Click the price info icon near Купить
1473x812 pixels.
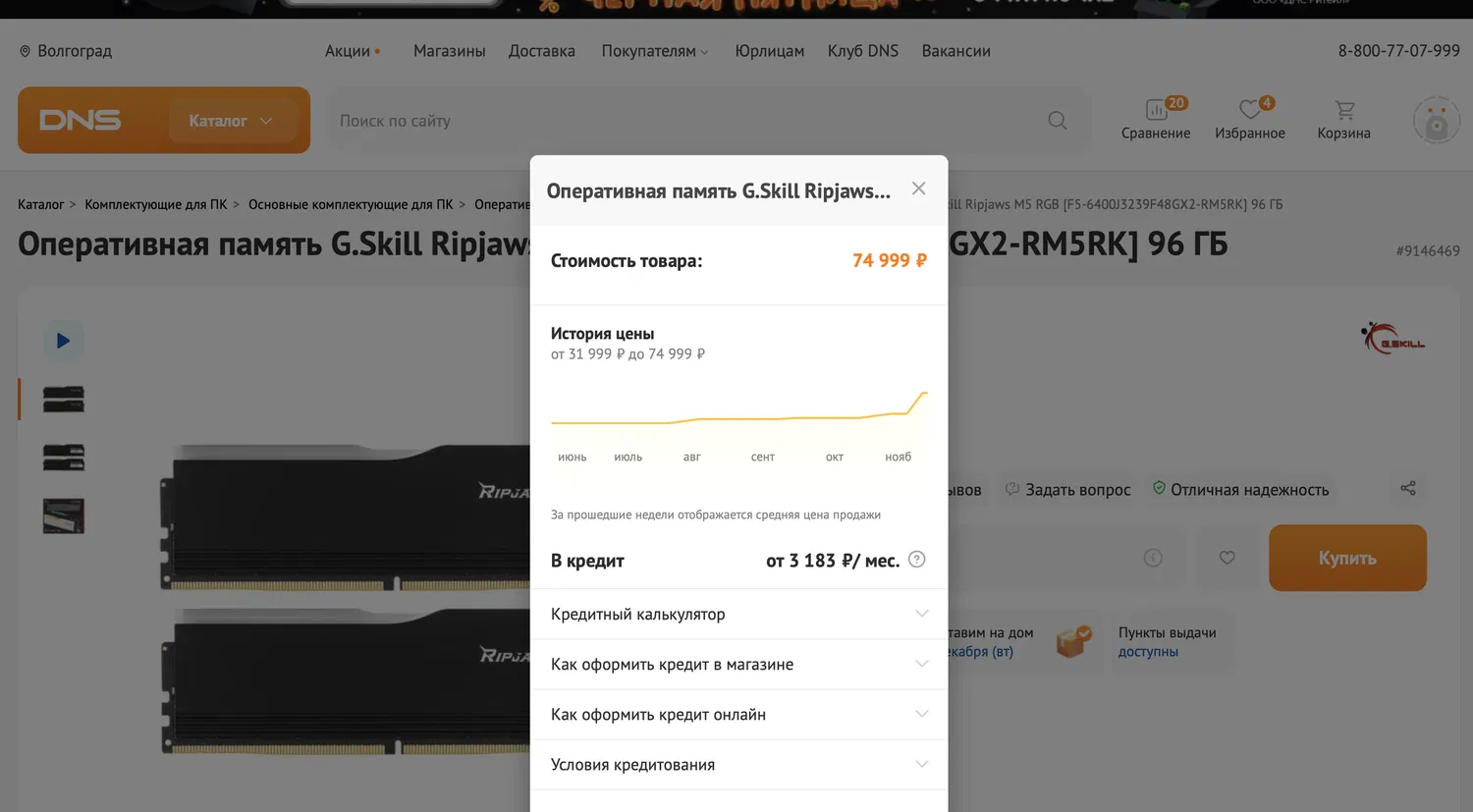point(1153,558)
